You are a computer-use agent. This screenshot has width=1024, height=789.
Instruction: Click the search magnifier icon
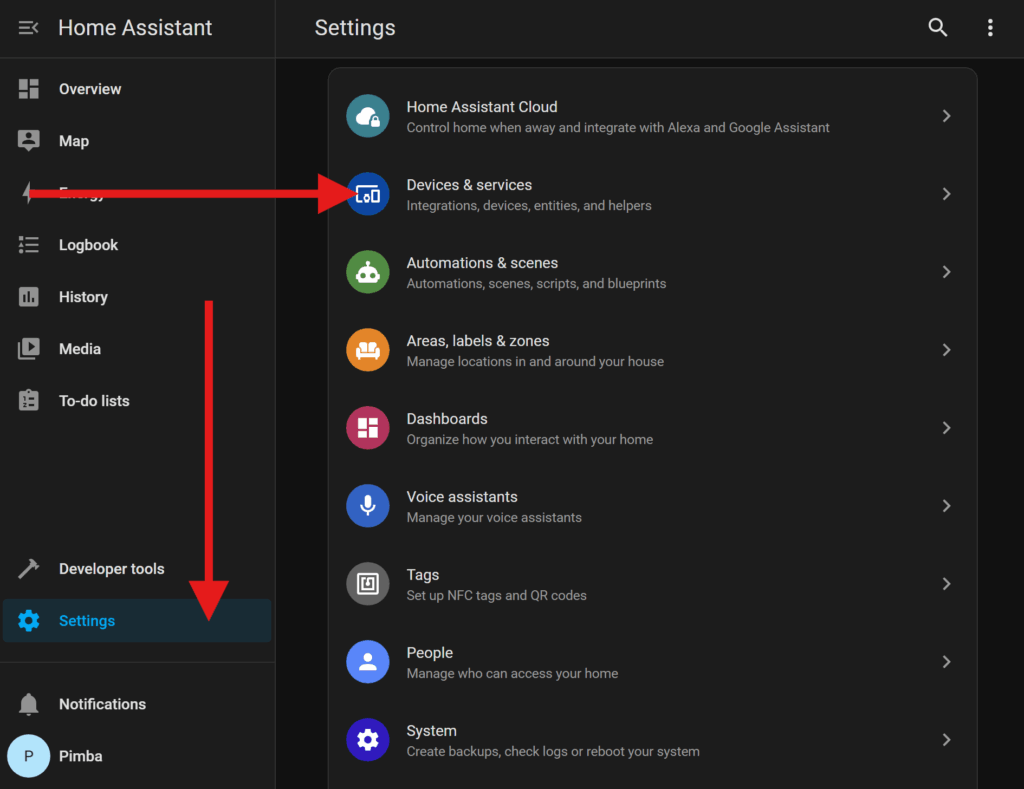click(937, 28)
